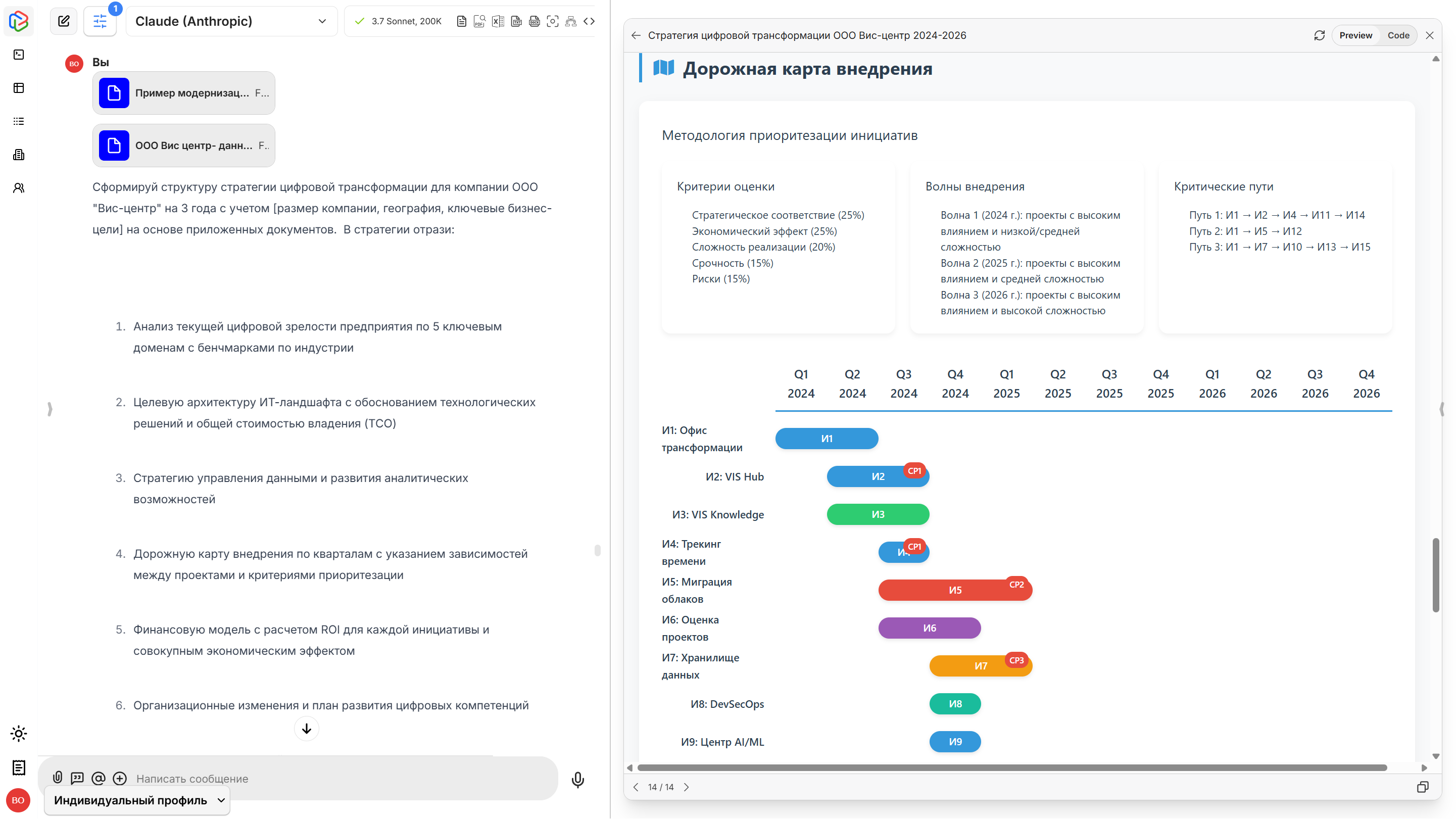Click the diagram flowchart icon in toolbar

571,21
